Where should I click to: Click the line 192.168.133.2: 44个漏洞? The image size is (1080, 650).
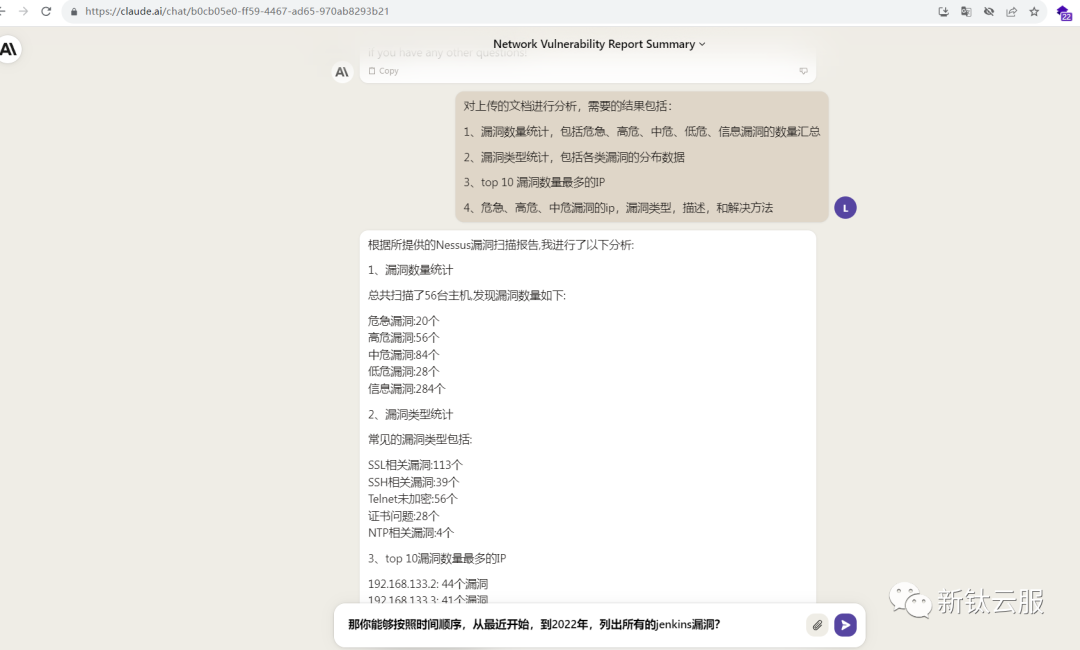(428, 584)
